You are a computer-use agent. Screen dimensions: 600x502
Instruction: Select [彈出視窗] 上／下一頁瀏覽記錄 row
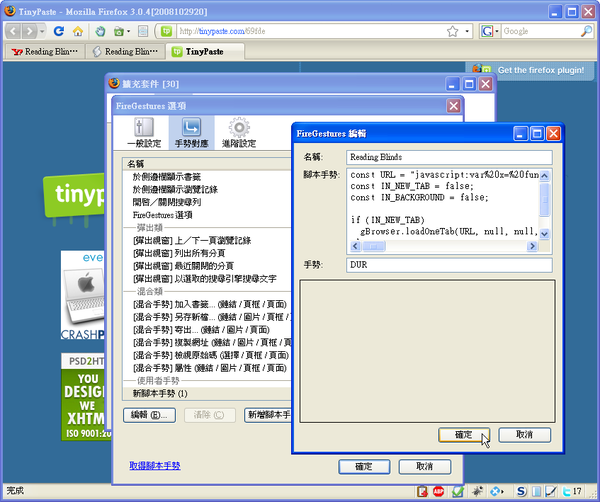(207, 241)
